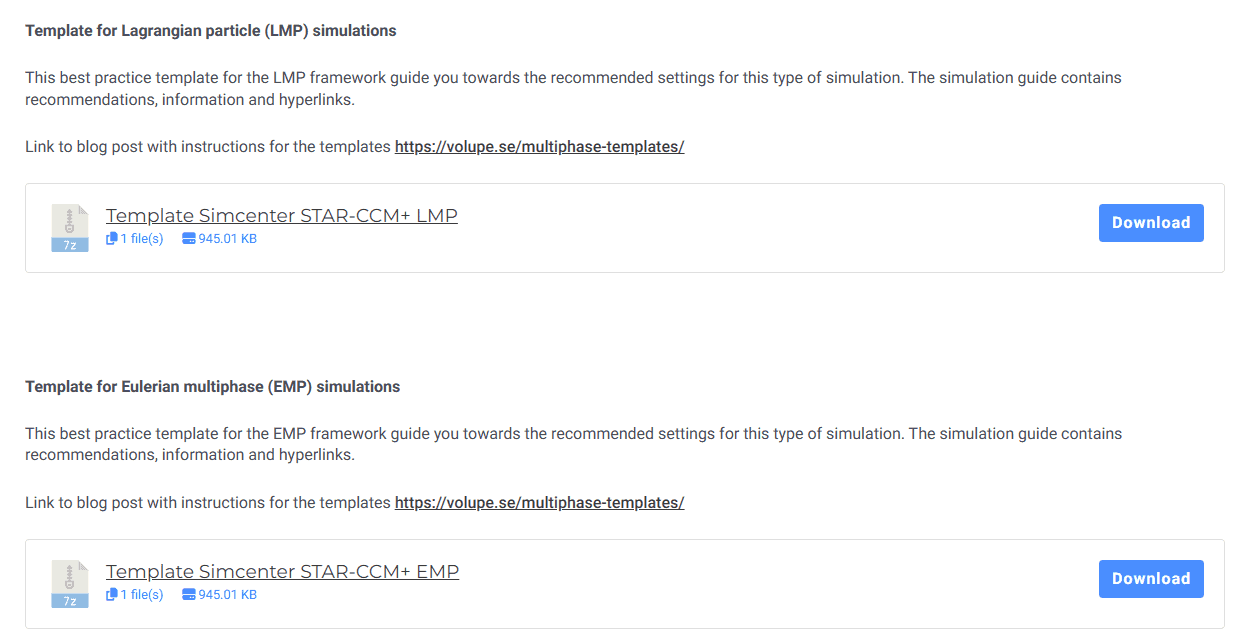The height and width of the screenshot is (644, 1241).
Task: Click the file size icon under LMP template
Action: (189, 239)
